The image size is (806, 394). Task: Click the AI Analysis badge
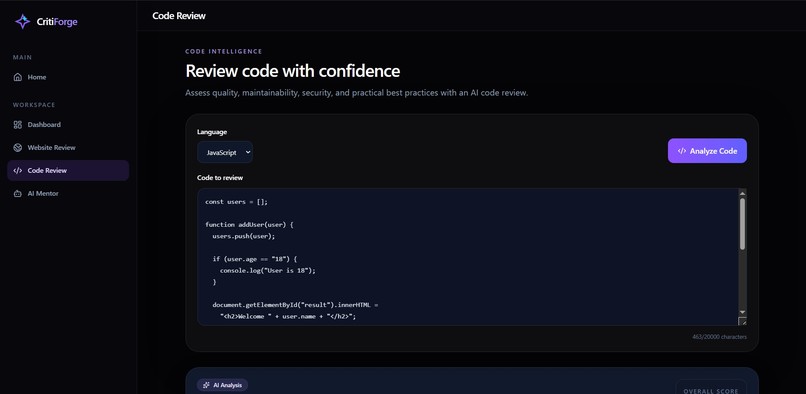click(223, 385)
